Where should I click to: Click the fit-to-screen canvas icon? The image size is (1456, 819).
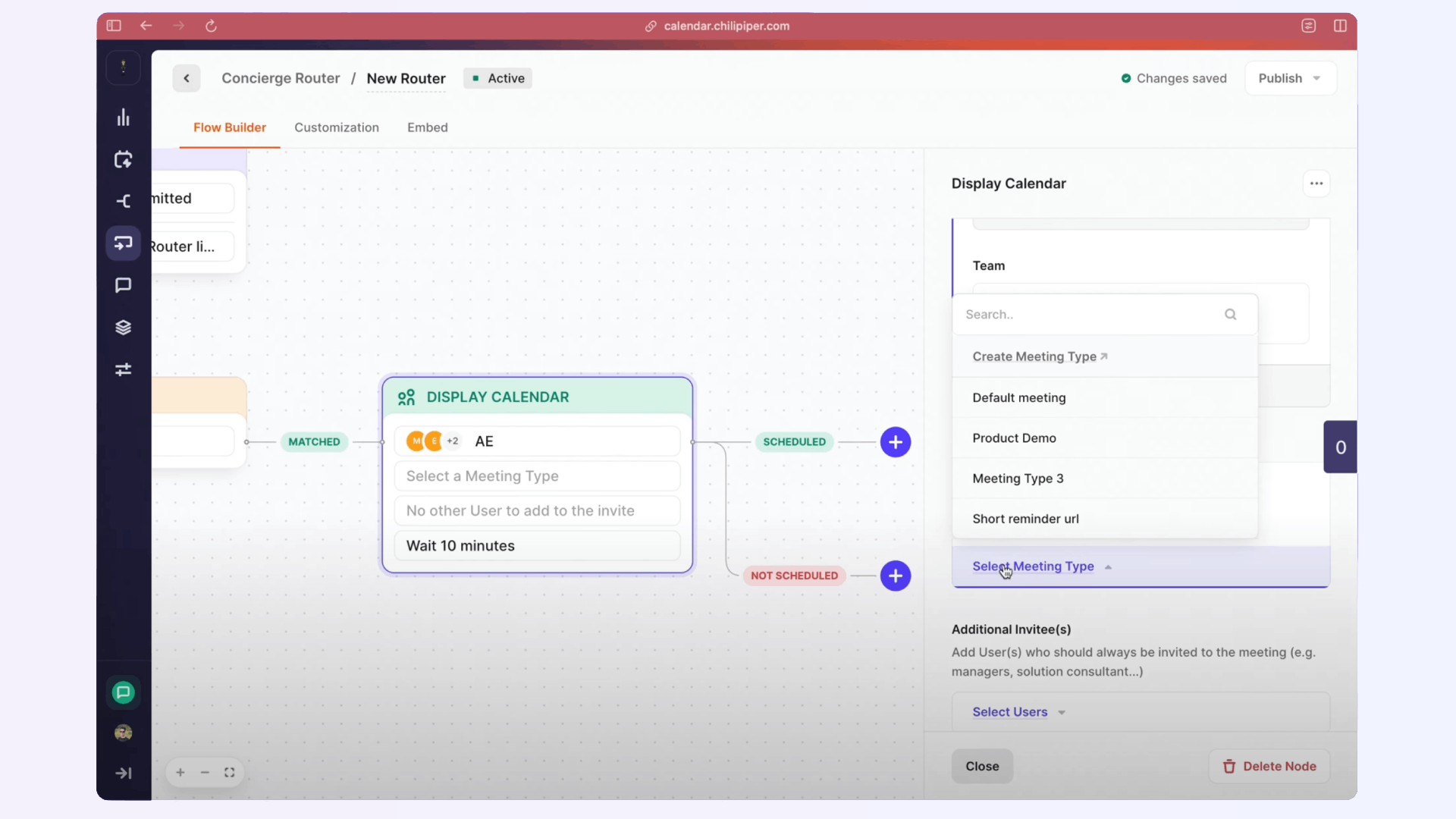(229, 772)
